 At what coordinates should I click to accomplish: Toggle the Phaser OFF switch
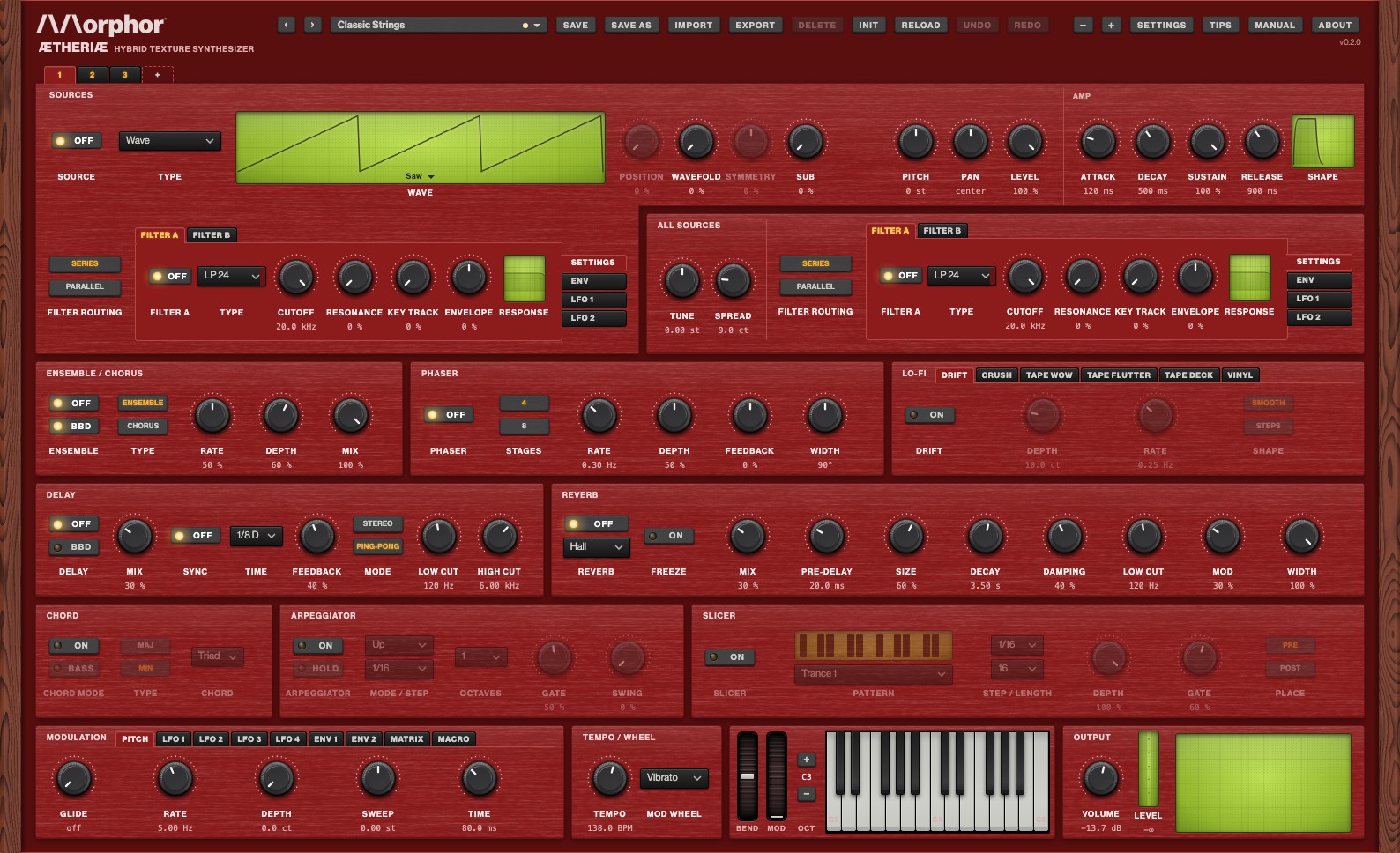click(x=448, y=414)
